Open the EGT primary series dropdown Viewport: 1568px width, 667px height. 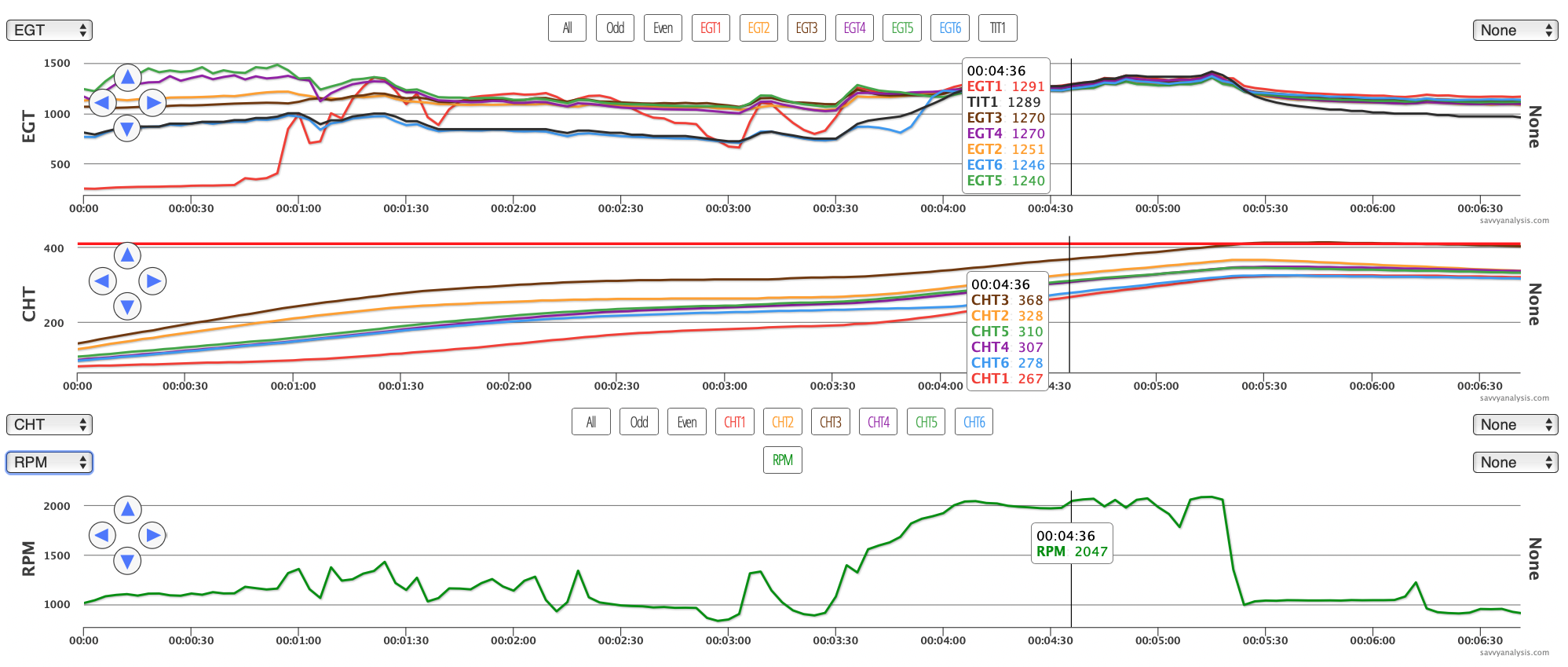pos(49,30)
